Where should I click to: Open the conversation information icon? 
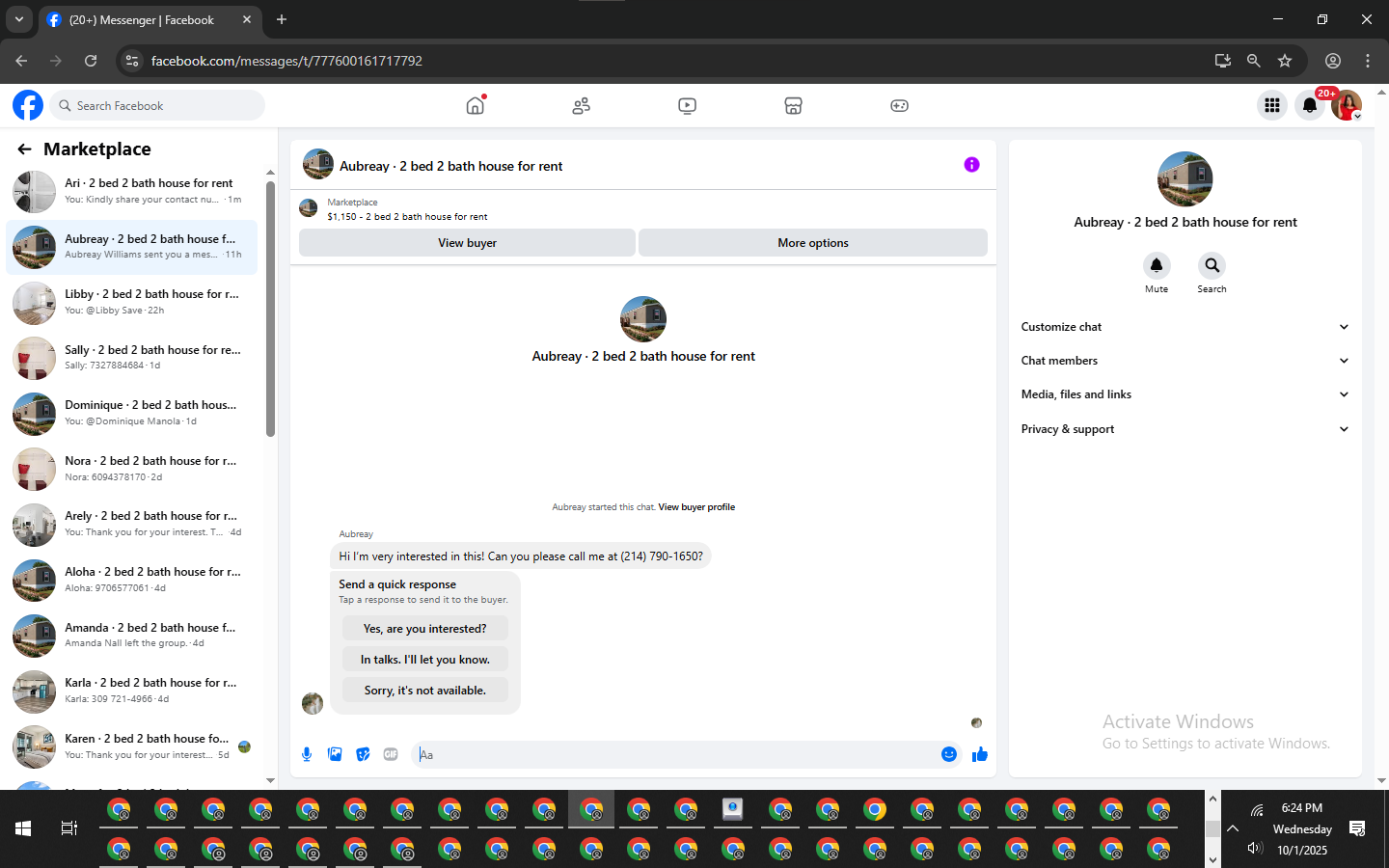tap(971, 165)
